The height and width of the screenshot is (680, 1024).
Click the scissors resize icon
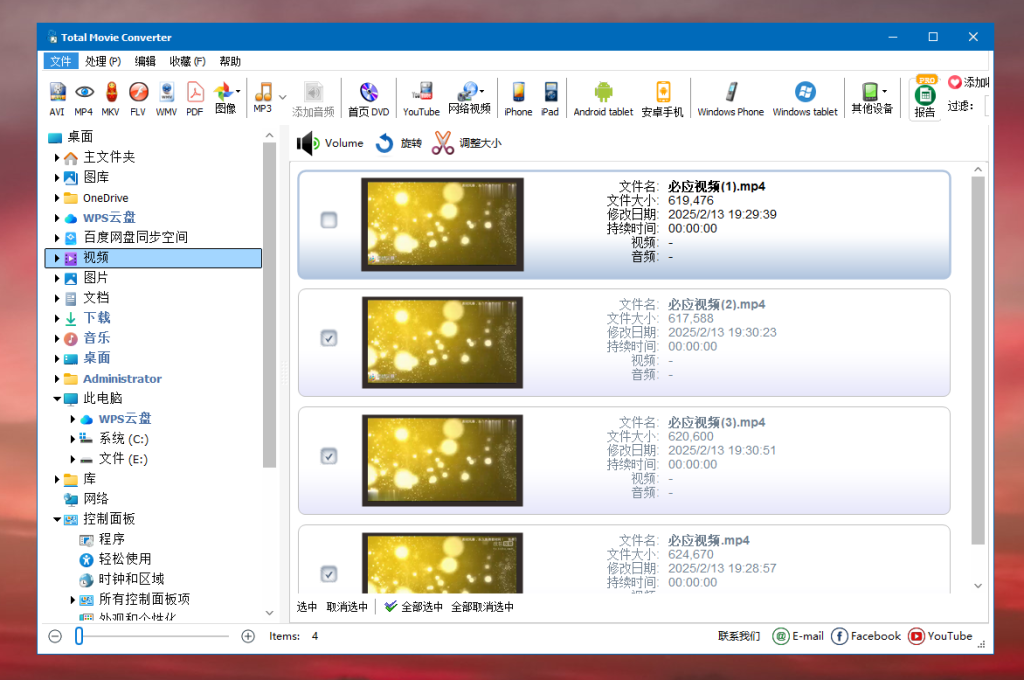[x=443, y=144]
